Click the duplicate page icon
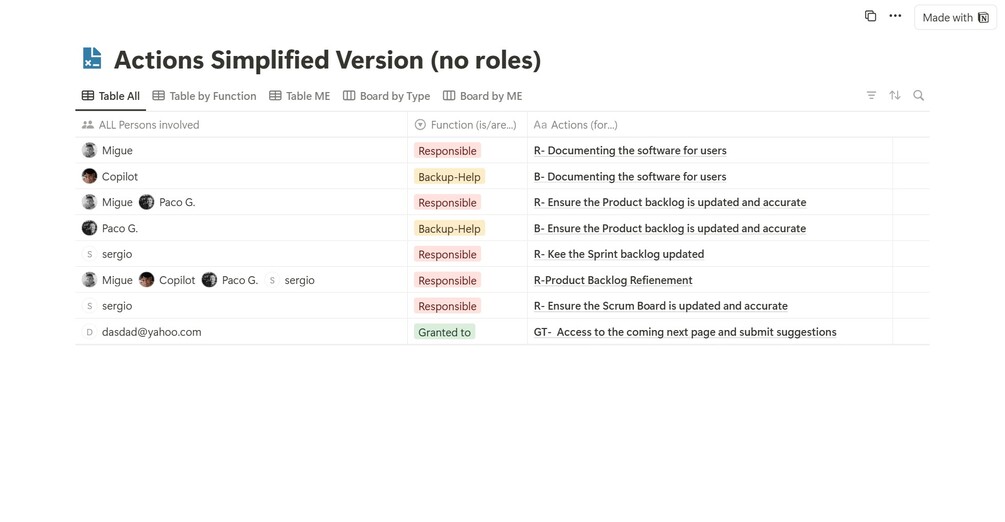The image size is (1005, 522). [x=870, y=16]
